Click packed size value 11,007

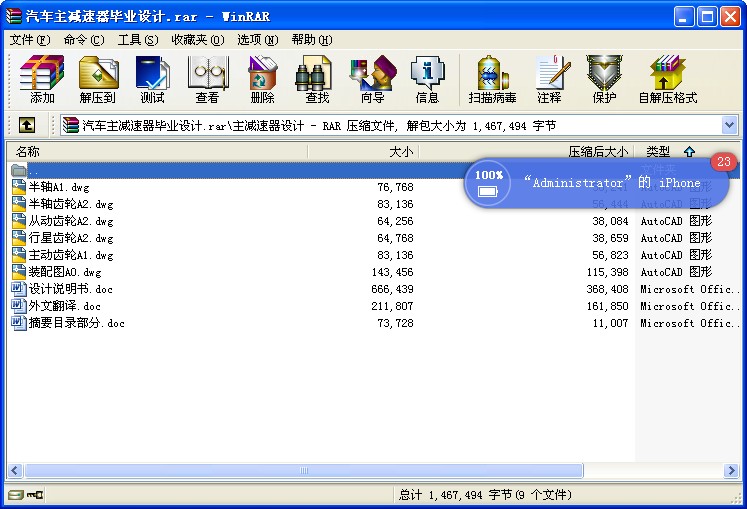click(x=610, y=323)
